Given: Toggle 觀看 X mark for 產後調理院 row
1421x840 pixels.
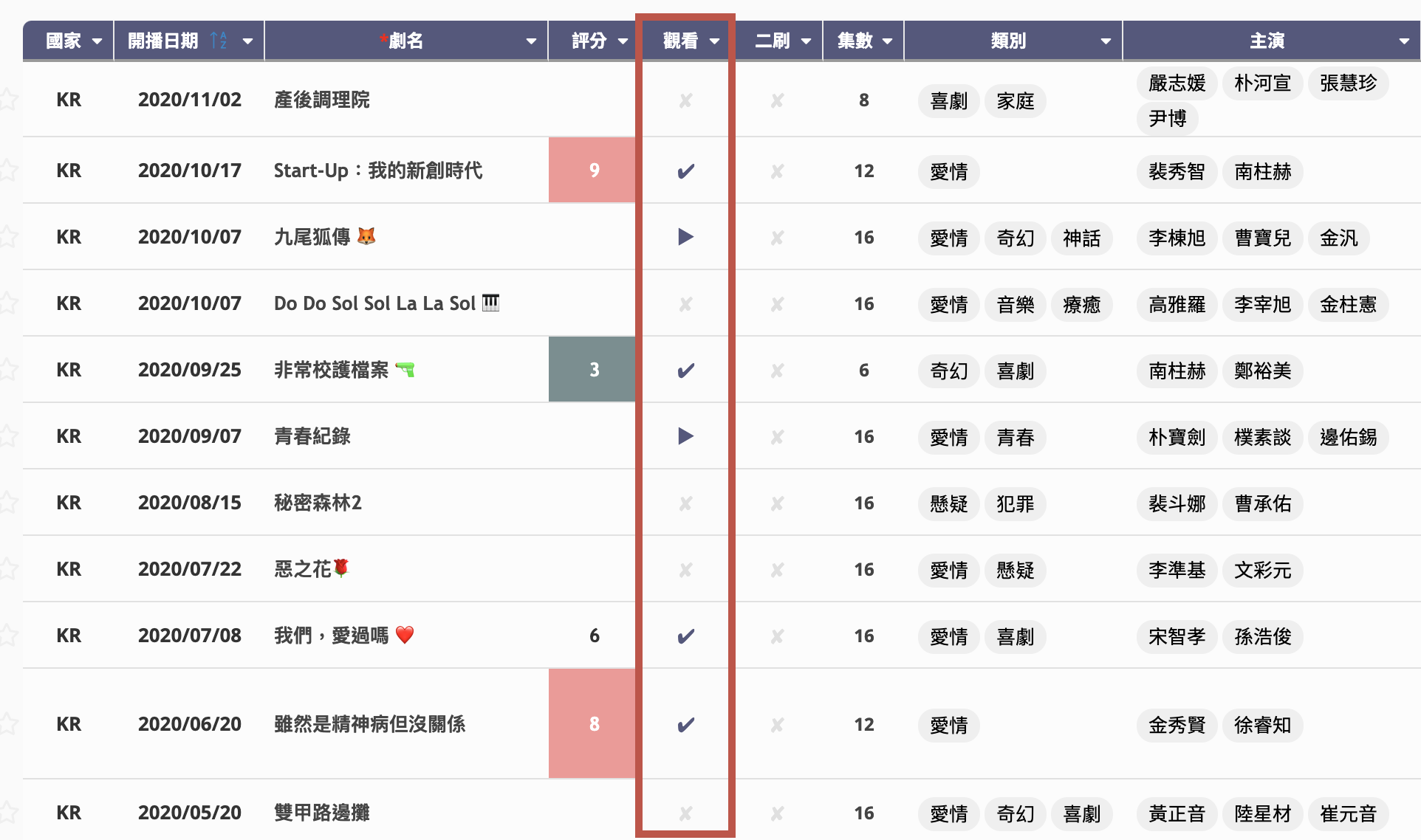Looking at the screenshot, I should [x=686, y=100].
